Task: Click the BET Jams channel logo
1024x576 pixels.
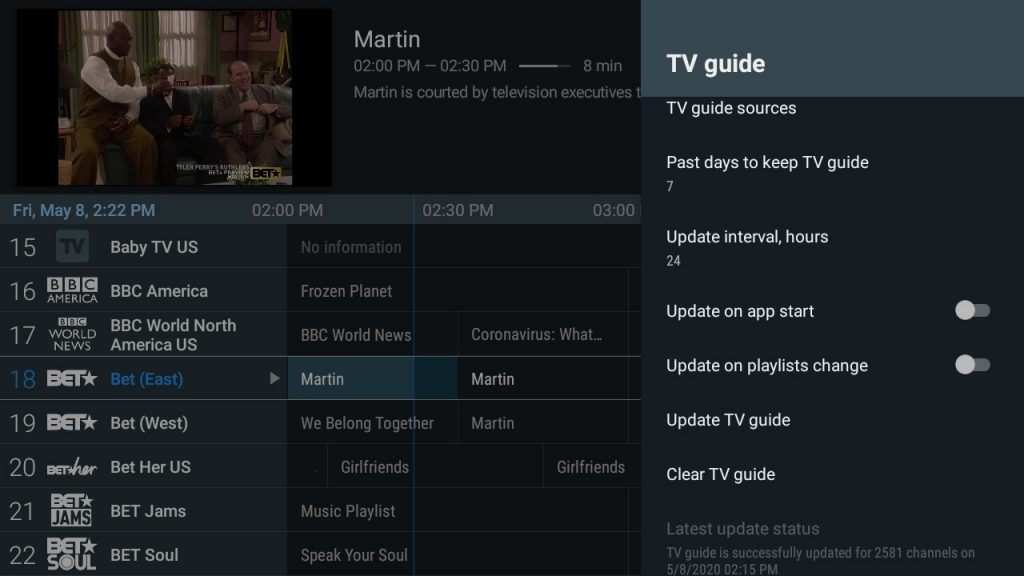Action: 72,510
